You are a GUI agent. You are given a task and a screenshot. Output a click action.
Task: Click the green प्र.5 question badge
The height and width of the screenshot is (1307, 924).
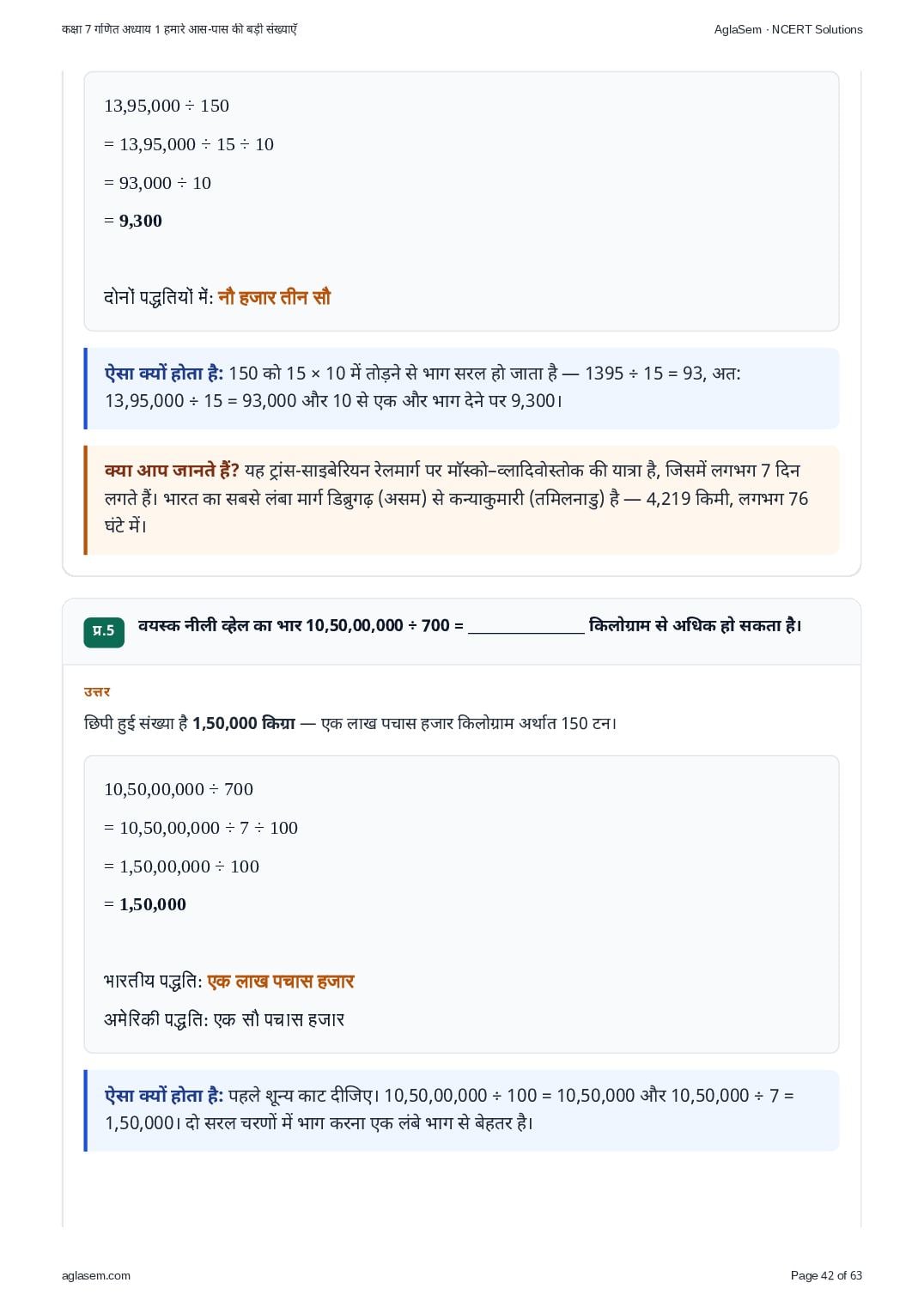[104, 631]
